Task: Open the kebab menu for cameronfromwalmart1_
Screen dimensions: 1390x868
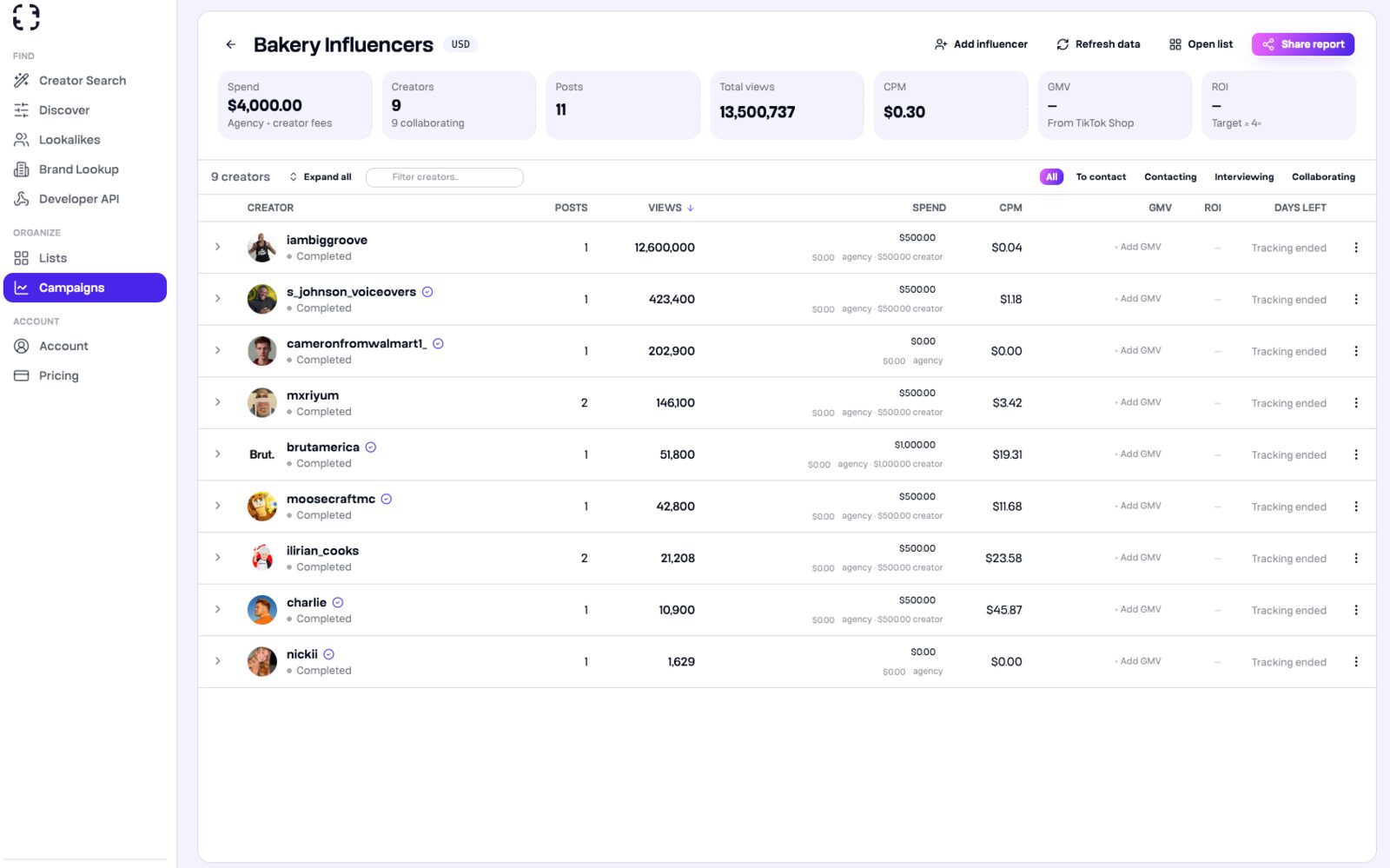Action: 1355,351
